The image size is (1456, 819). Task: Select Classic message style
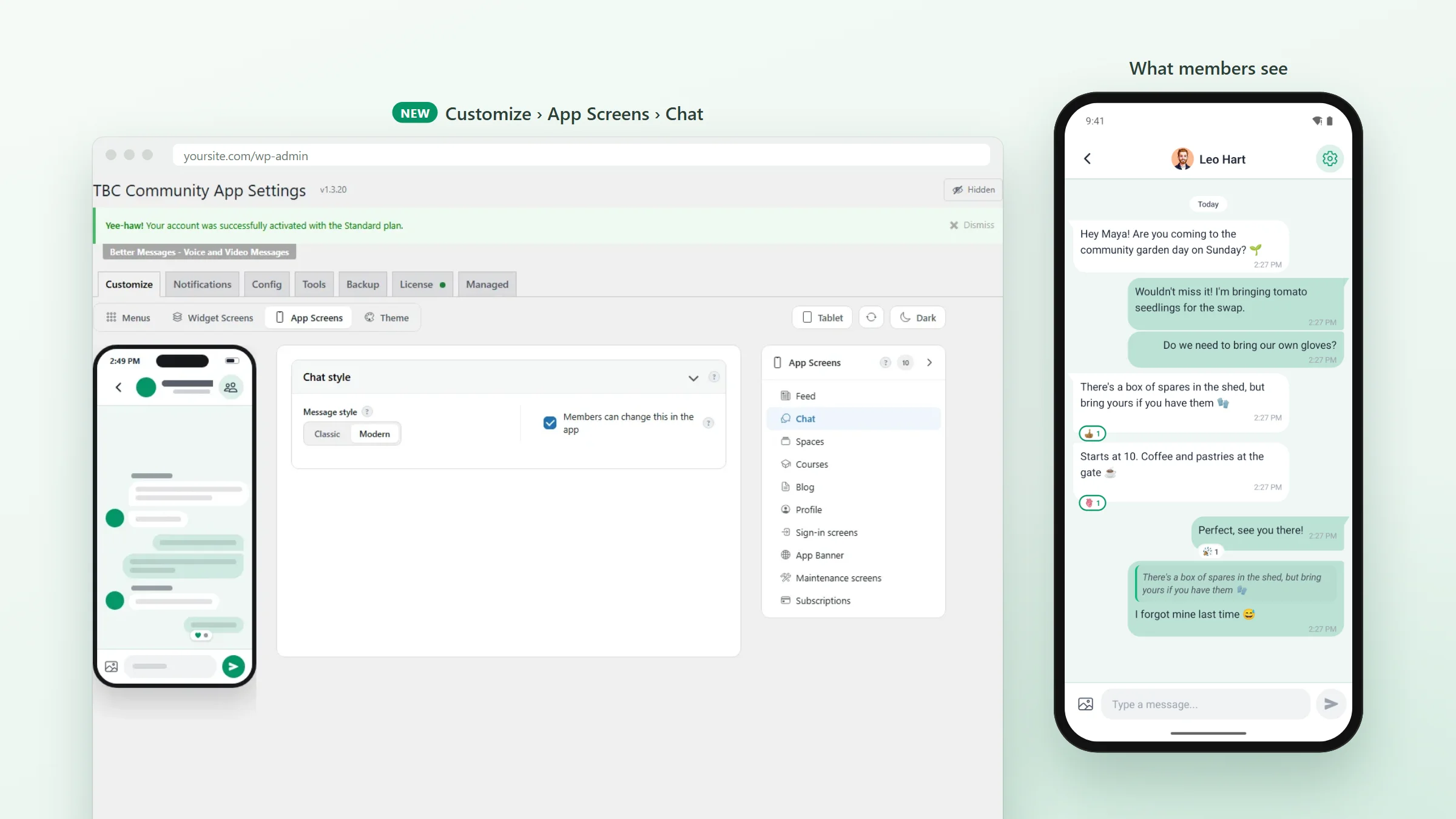[327, 434]
